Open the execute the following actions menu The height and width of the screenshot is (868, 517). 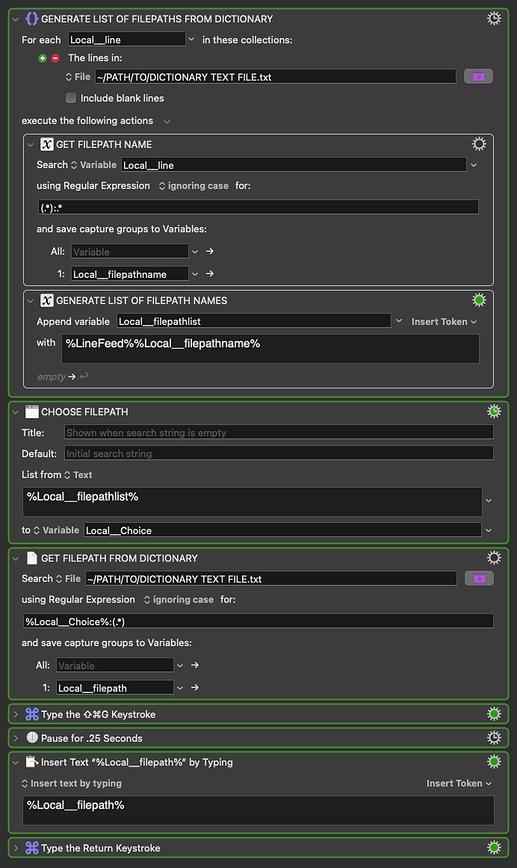tap(167, 121)
